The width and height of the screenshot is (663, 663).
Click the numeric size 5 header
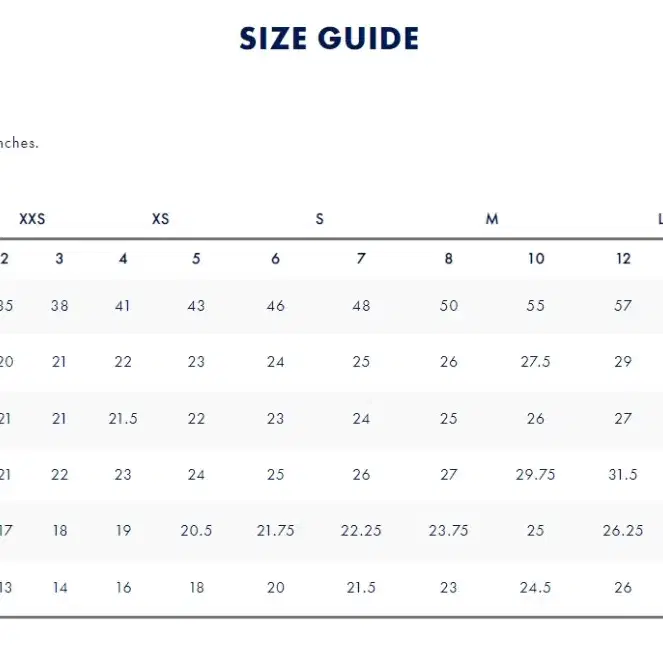196,258
